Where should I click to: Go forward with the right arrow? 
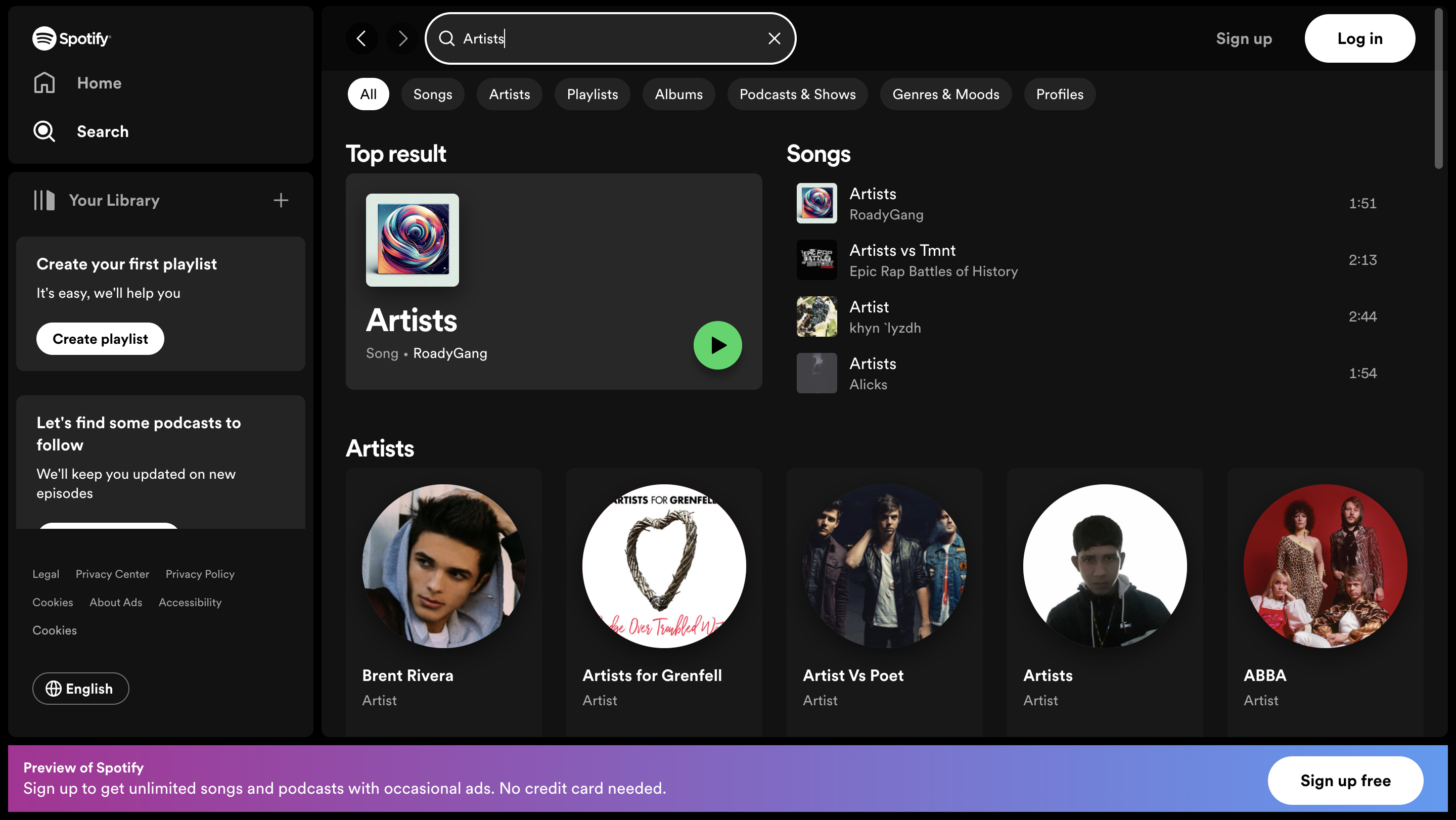click(402, 38)
